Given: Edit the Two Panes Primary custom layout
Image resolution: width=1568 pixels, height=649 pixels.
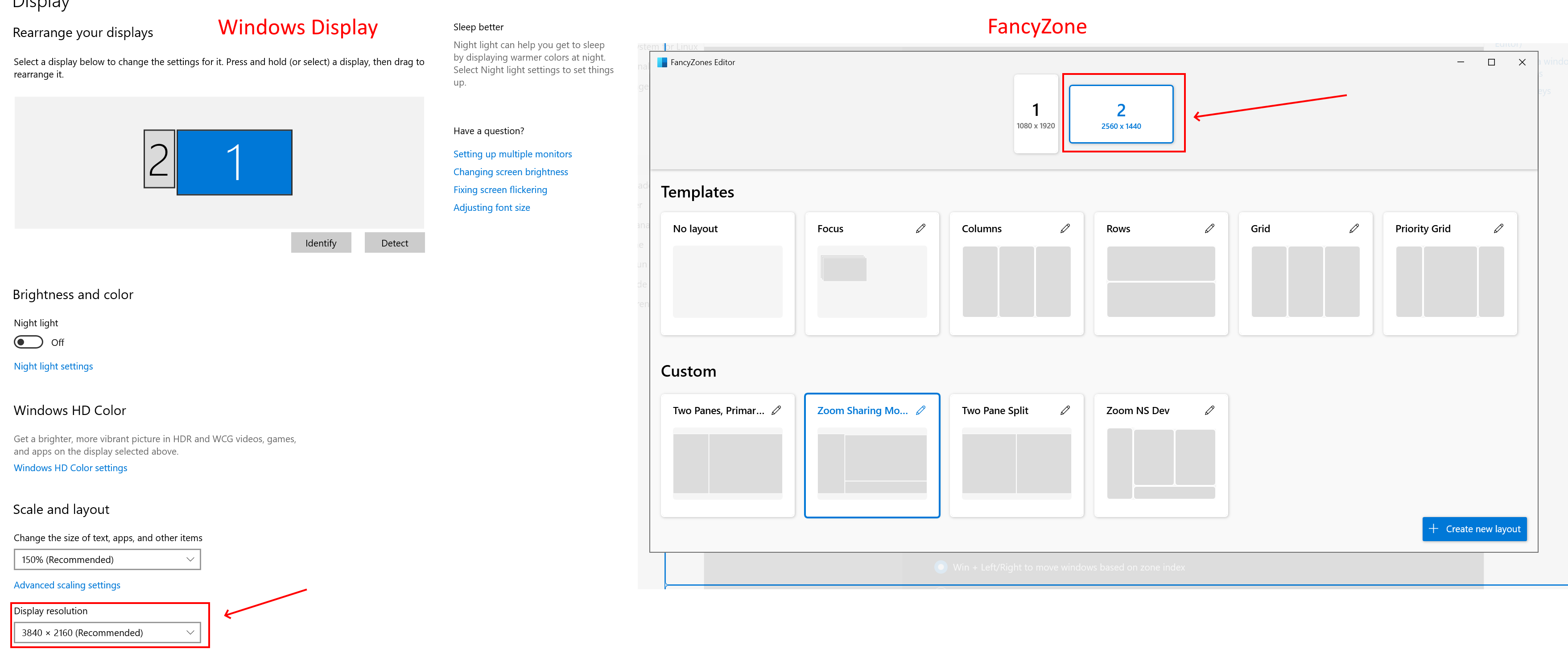Looking at the screenshot, I should pyautogui.click(x=776, y=410).
